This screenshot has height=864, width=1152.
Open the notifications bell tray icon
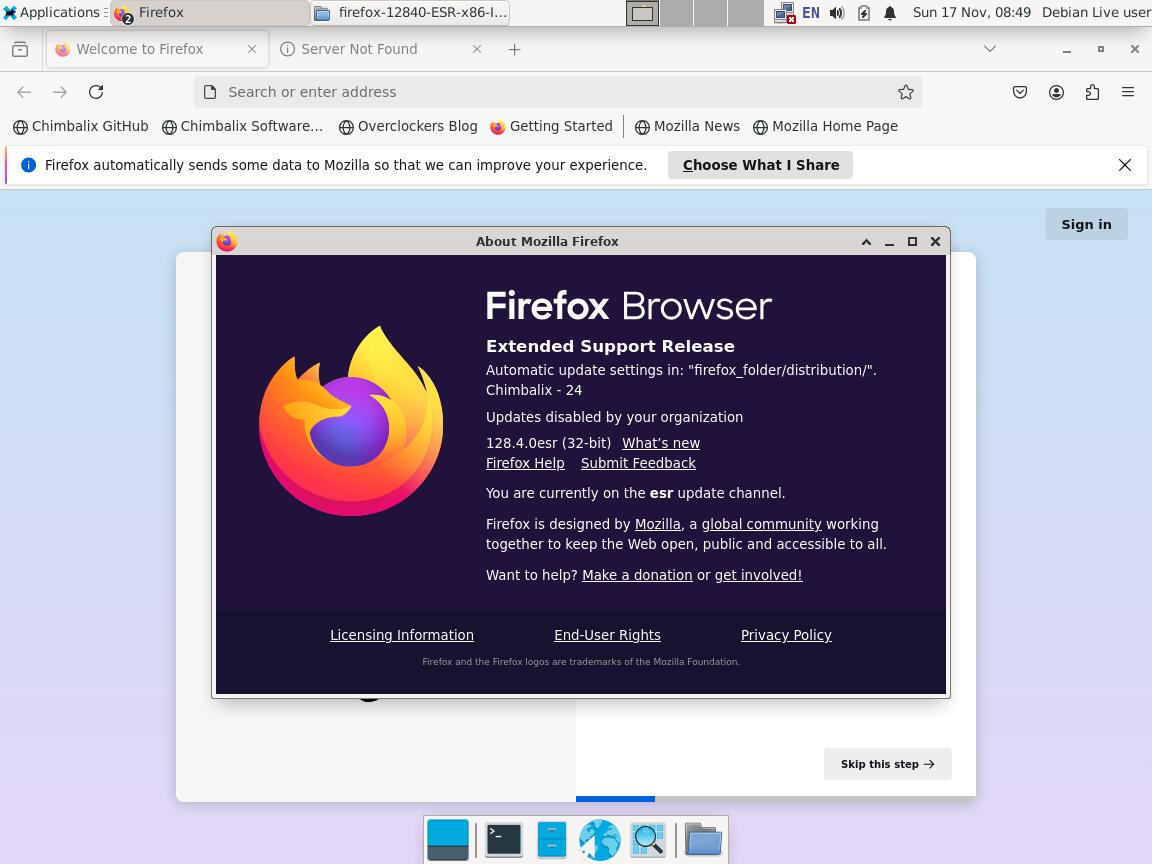pyautogui.click(x=890, y=12)
